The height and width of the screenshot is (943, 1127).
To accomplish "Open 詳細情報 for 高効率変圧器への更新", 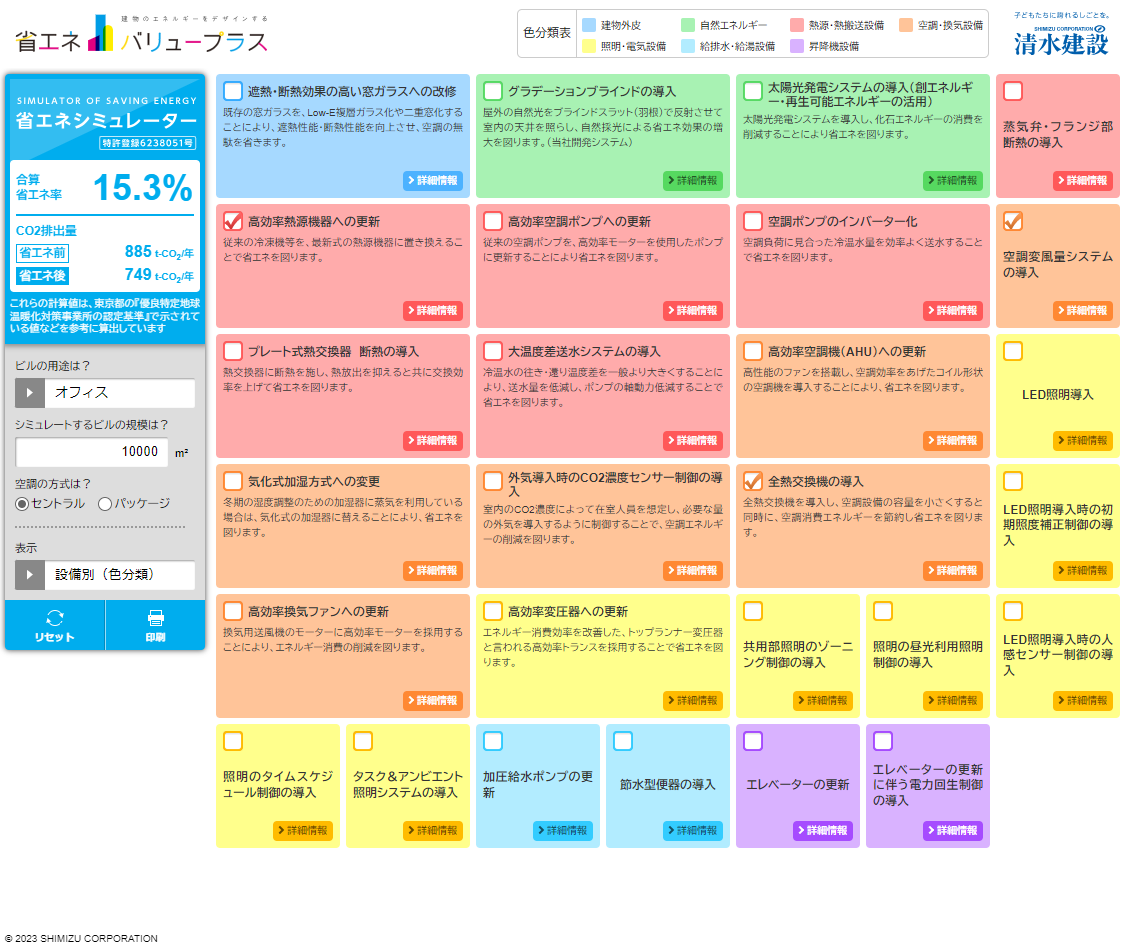I will coord(692,701).
